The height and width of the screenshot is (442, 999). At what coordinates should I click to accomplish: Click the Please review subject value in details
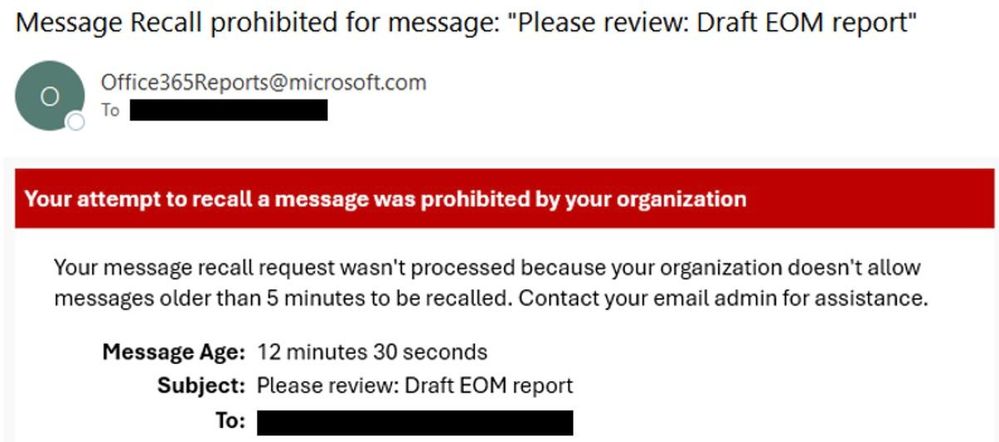tap(414, 385)
